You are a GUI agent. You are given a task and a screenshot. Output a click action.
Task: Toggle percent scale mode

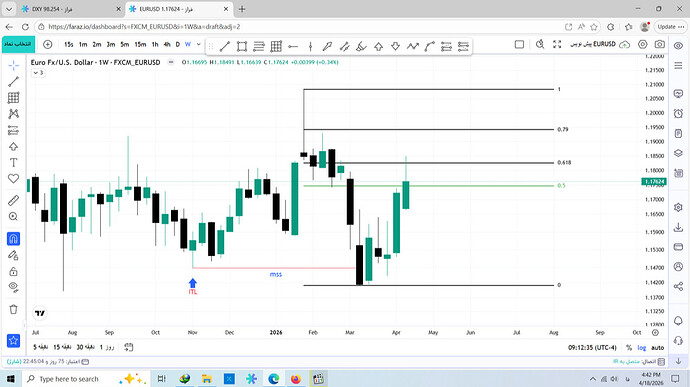pos(629,348)
